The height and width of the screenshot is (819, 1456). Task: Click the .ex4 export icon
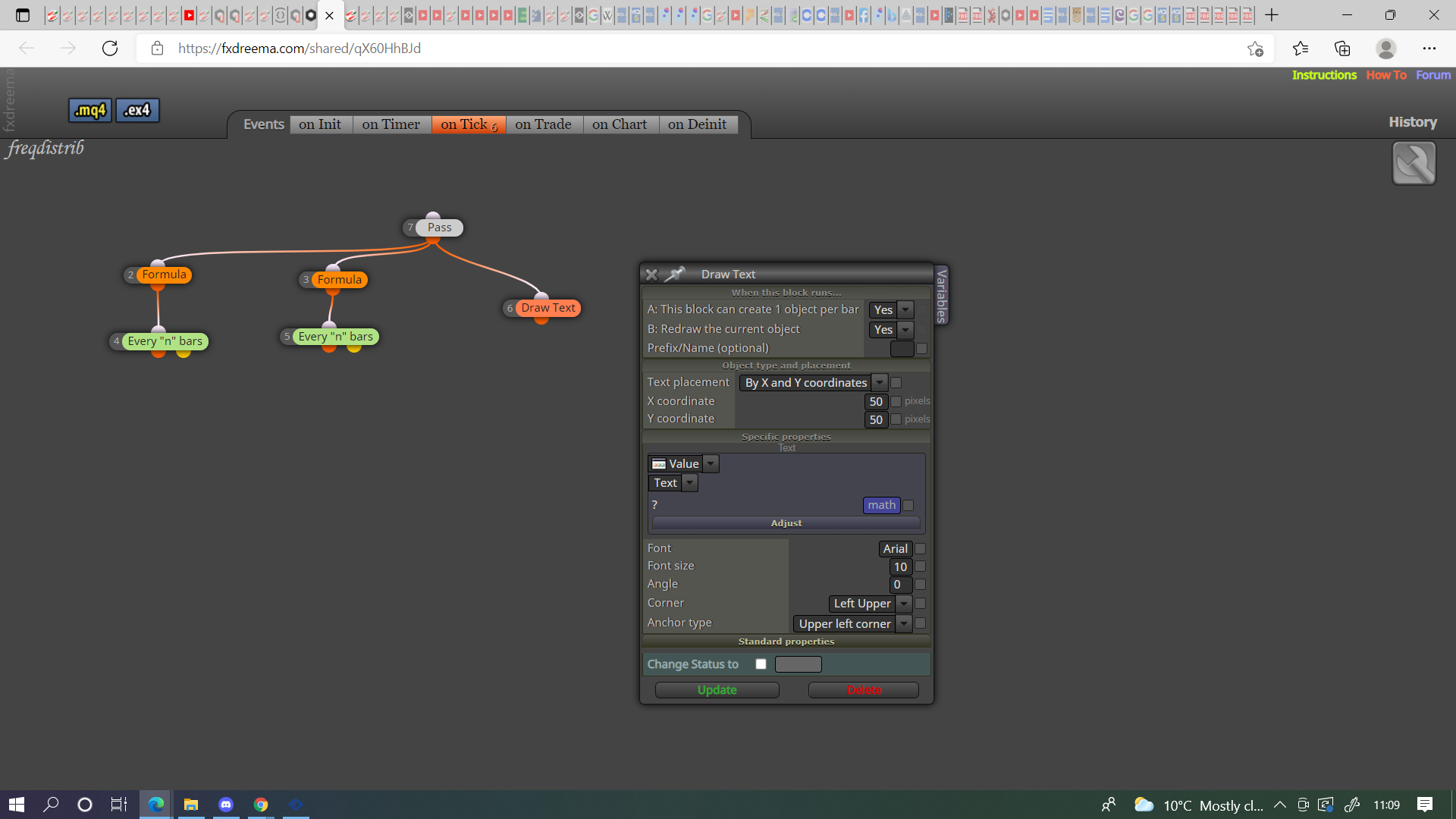point(137,111)
